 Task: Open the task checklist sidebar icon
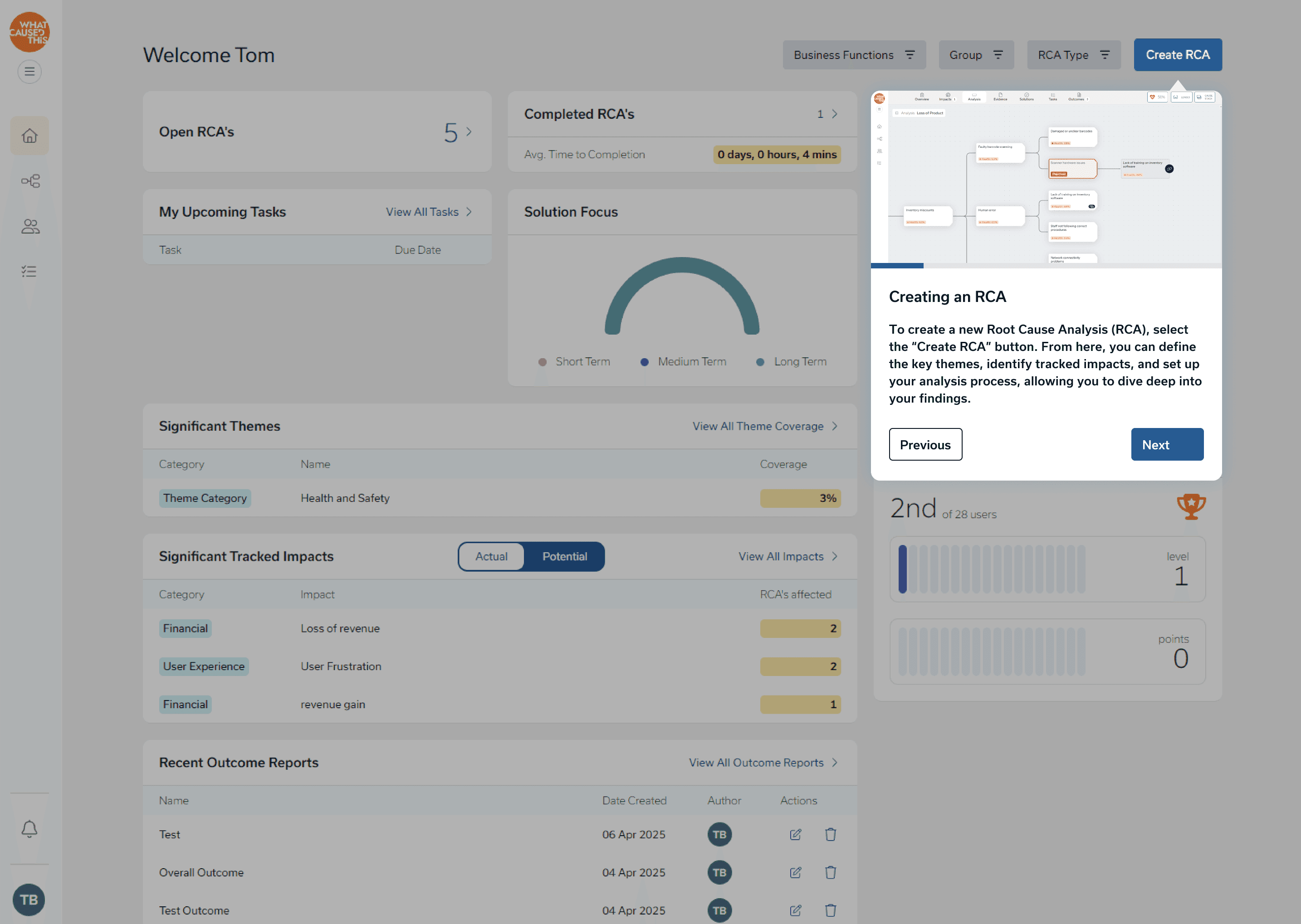pos(29,272)
